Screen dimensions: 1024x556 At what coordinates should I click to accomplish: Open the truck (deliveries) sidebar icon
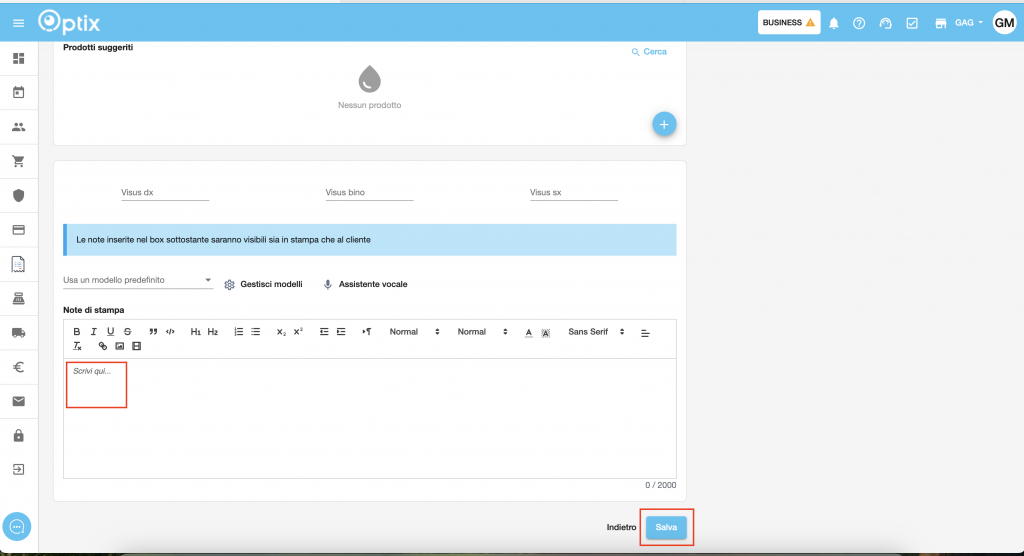tap(18, 333)
